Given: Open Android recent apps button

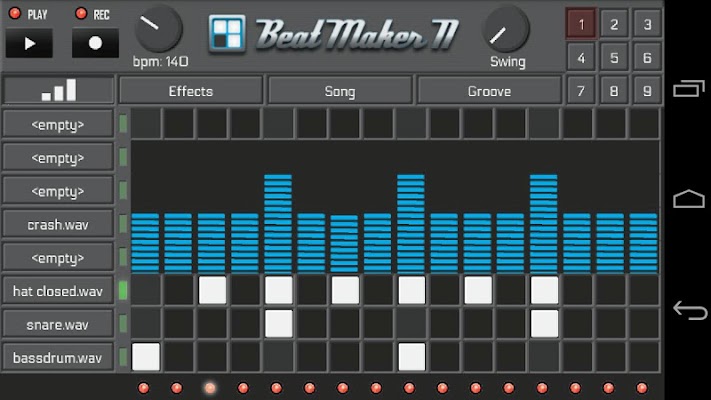Looking at the screenshot, I should click(x=689, y=88).
